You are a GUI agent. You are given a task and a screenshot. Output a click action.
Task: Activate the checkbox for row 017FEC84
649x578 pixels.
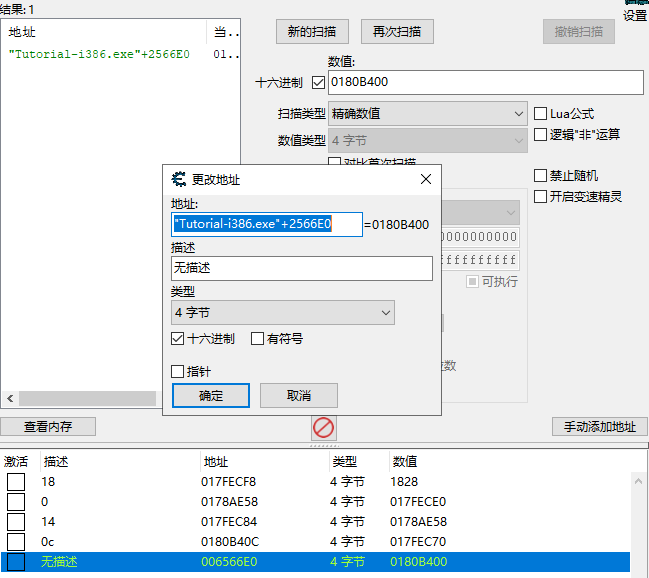pos(16,522)
